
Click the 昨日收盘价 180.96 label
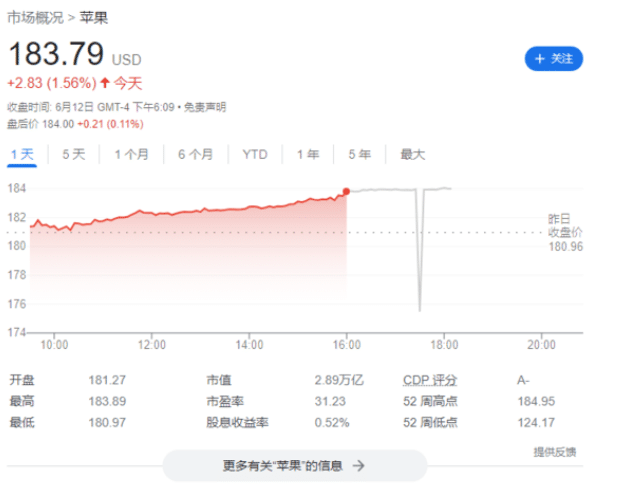tap(565, 233)
